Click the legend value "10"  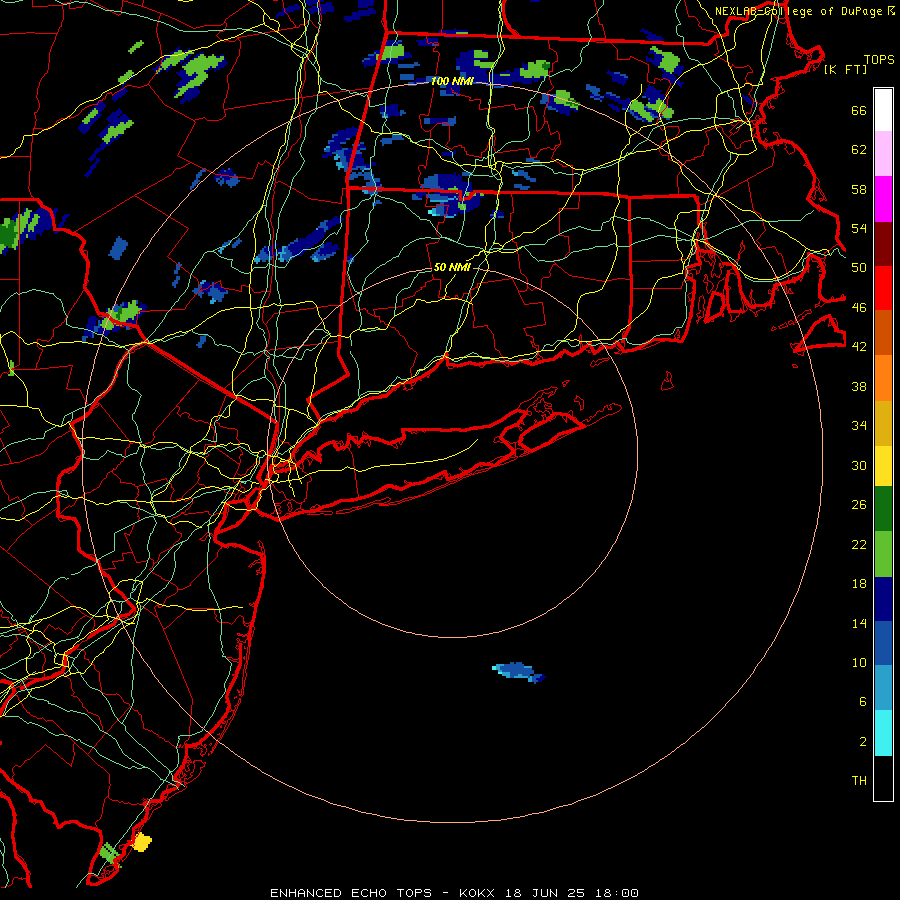tap(859, 663)
